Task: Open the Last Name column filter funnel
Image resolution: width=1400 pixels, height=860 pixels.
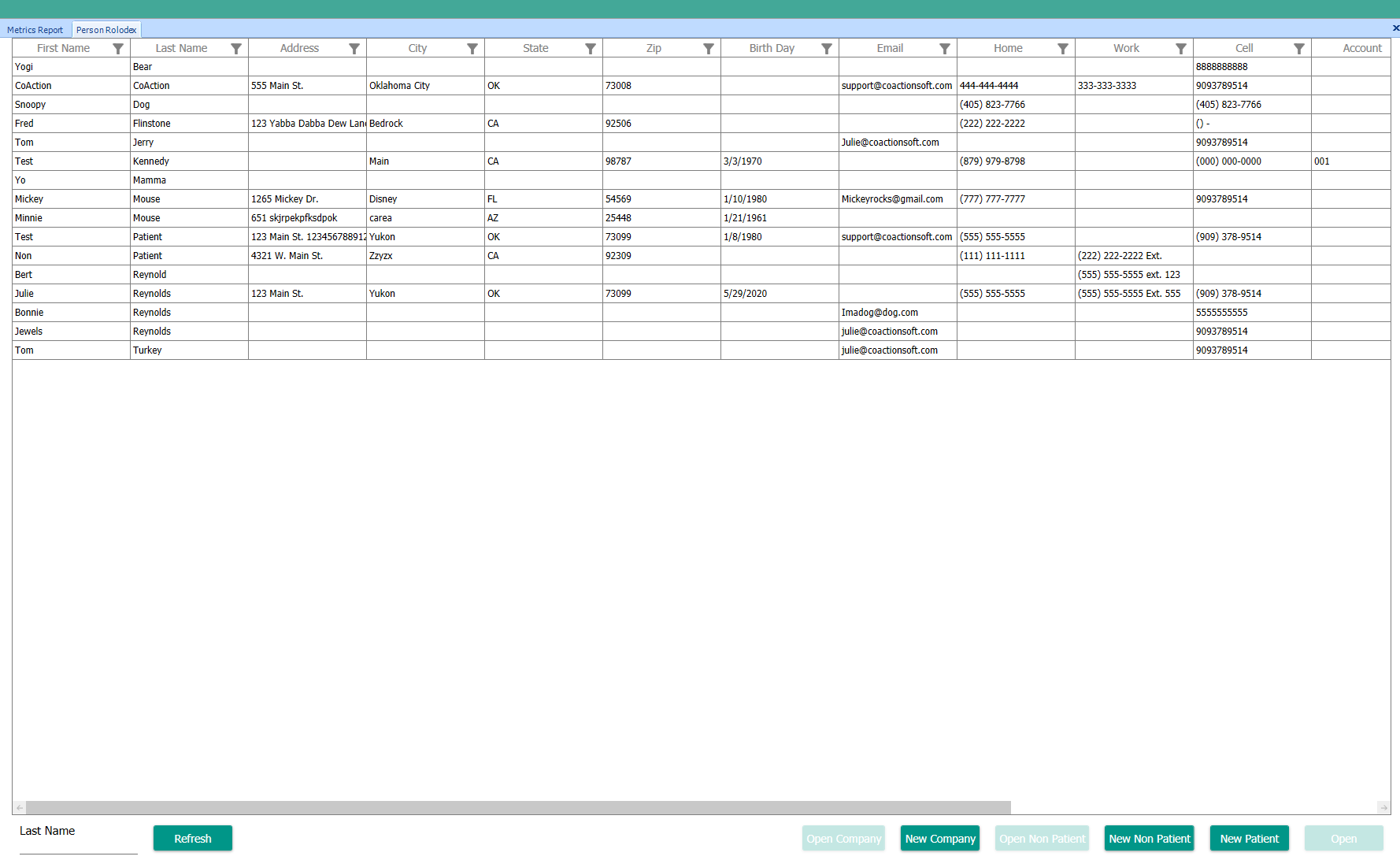Action: (236, 49)
